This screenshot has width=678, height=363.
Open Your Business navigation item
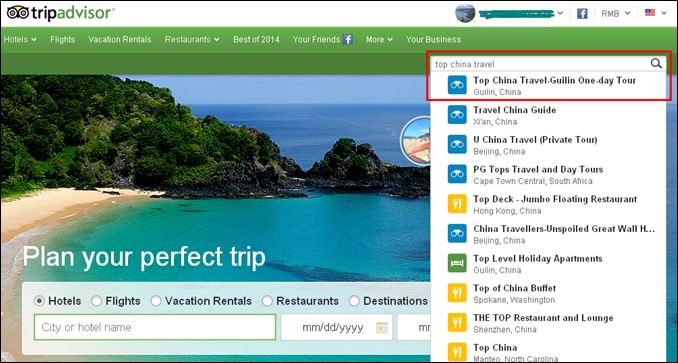tap(433, 39)
